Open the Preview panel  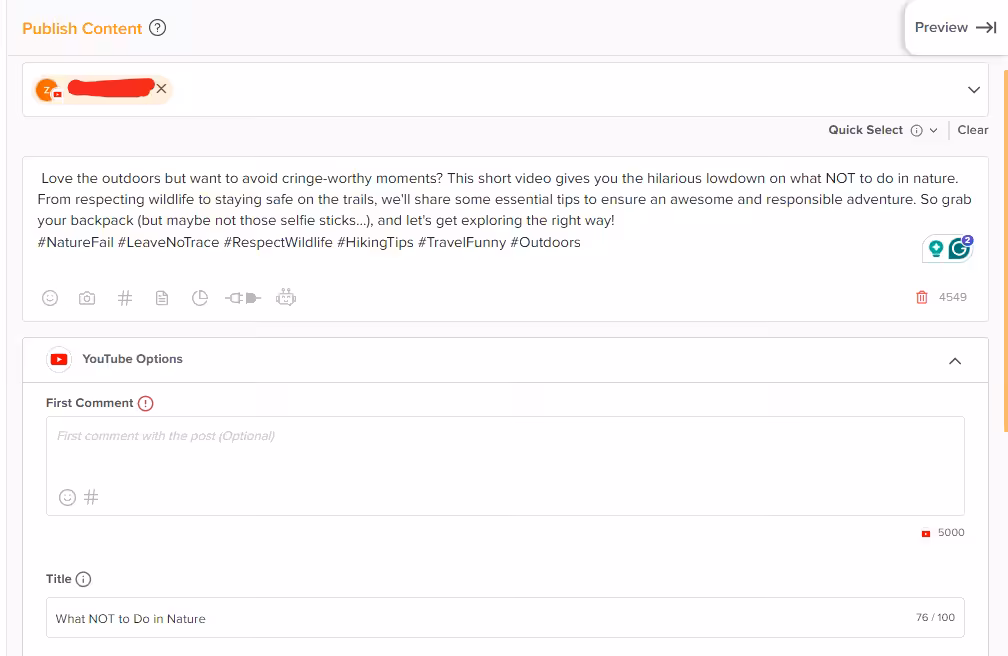[x=955, y=28]
